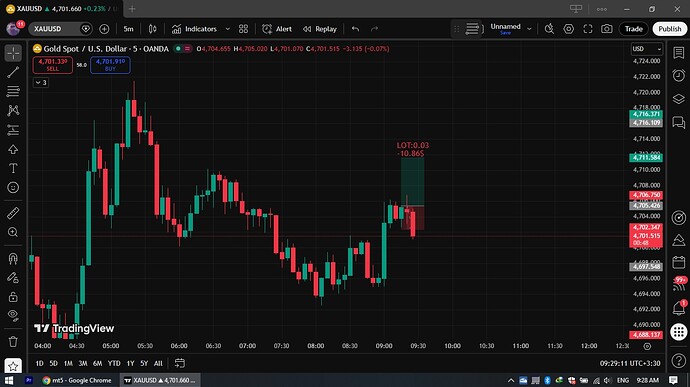Select the All date range
The image size is (690, 387).
[158, 363]
